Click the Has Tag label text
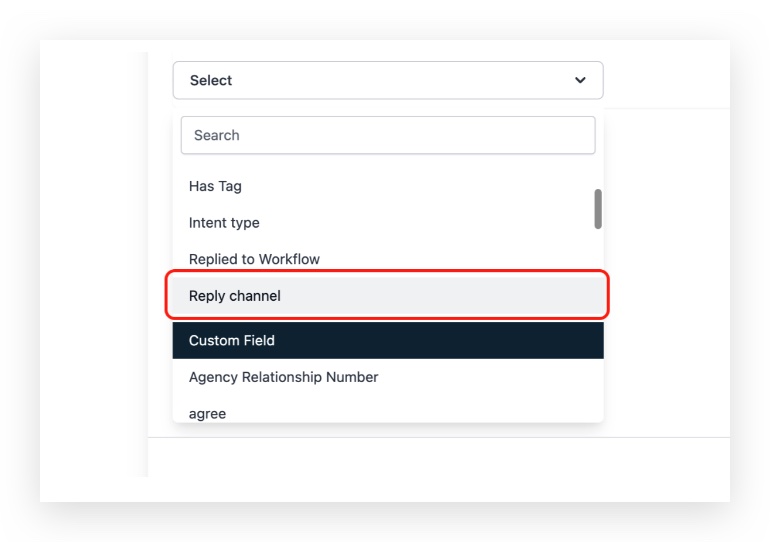The width and height of the screenshot is (770, 542). coord(215,186)
